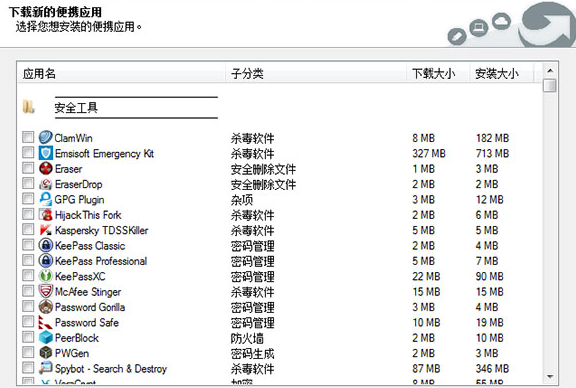Click the 90 MB install size cell

[x=489, y=276]
